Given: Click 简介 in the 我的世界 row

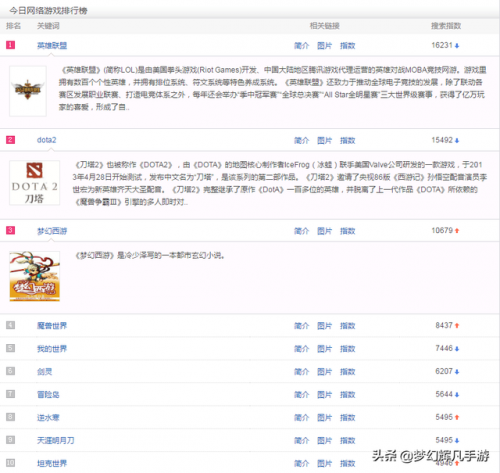Looking at the screenshot, I should (302, 349).
